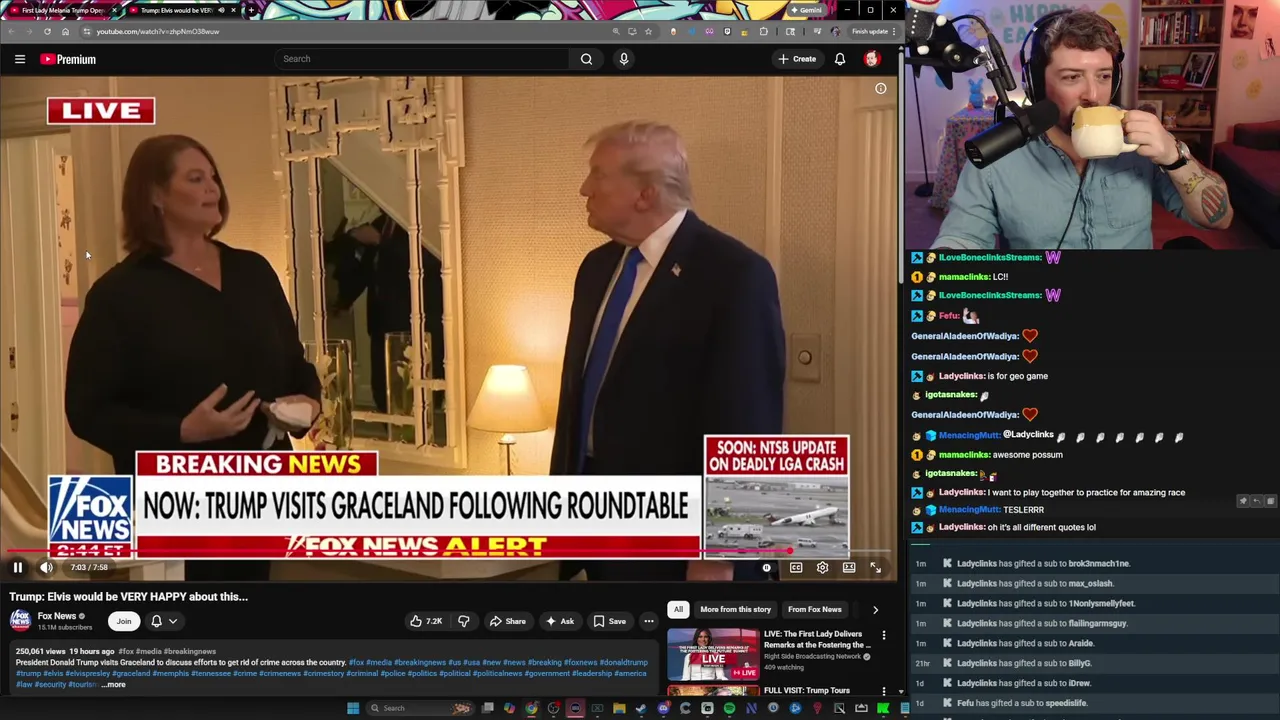Image resolution: width=1280 pixels, height=720 pixels.
Task: Seek on the video progress bar
Action: click(450, 550)
